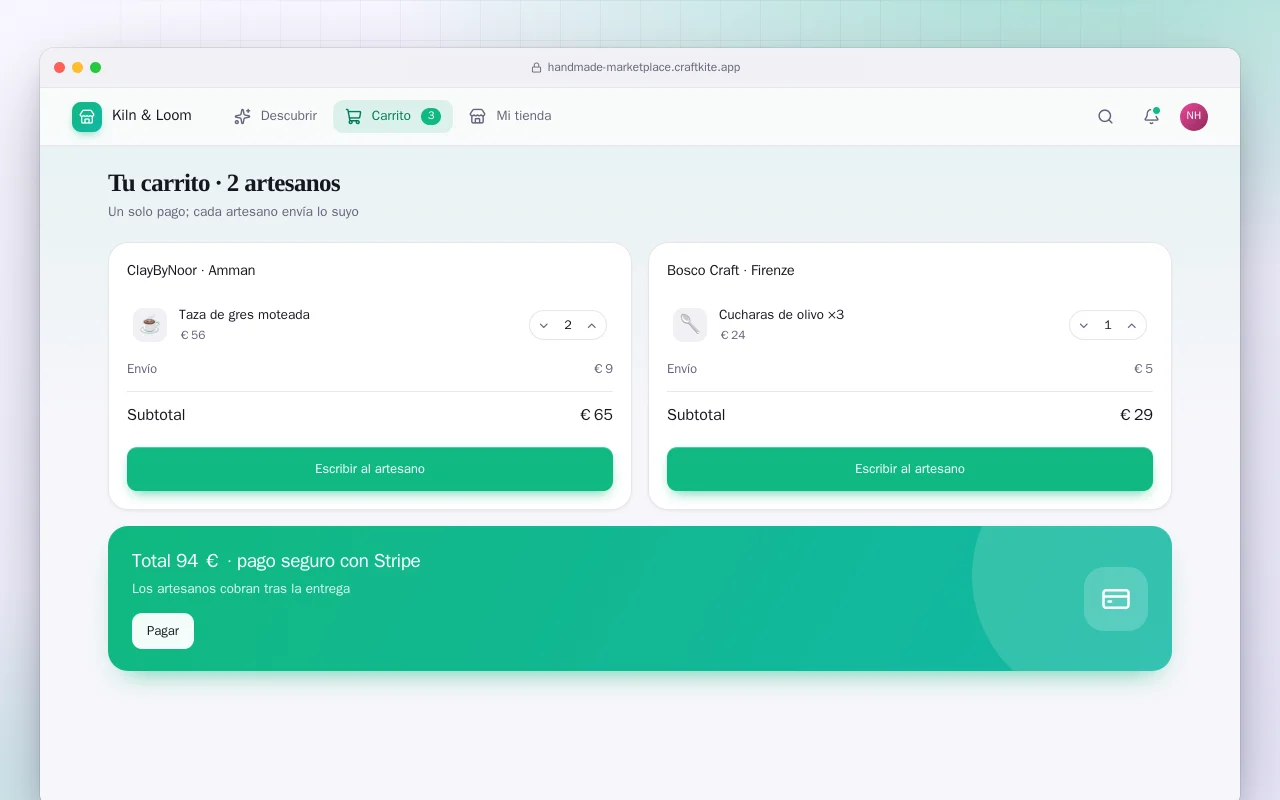1280x800 pixels.
Task: Click the € 9 shipping cost
Action: click(603, 369)
